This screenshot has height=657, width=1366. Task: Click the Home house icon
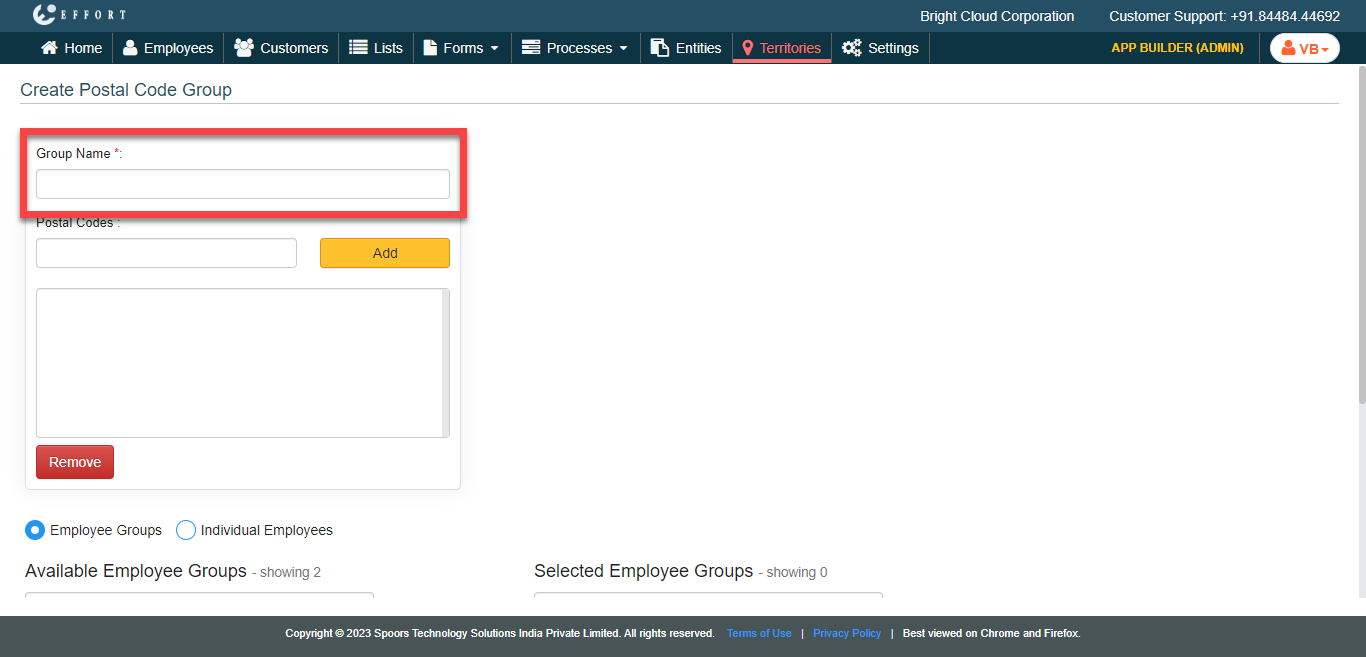[x=49, y=48]
